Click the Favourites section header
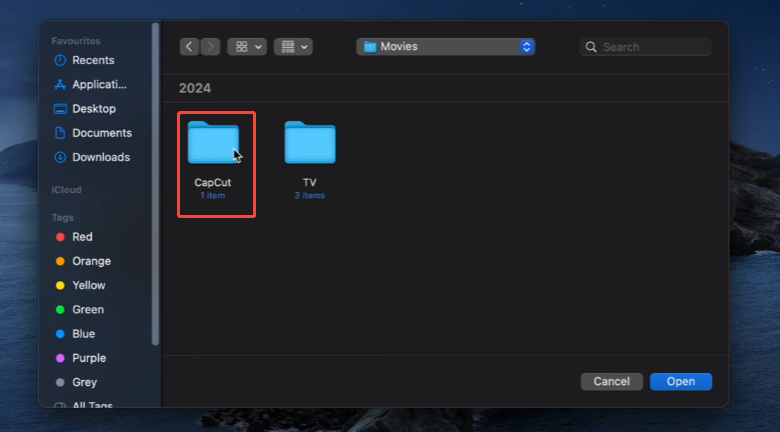Viewport: 780px width, 432px height. coord(76,41)
